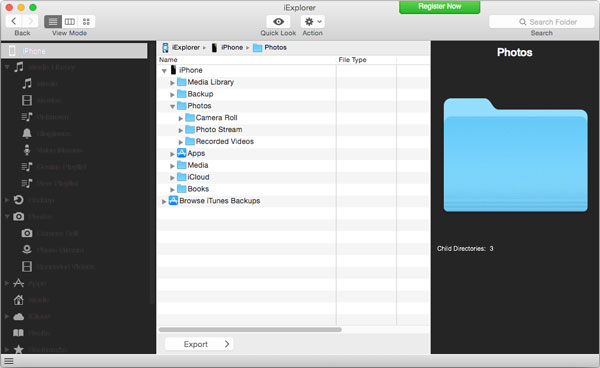Viewport: 600px width, 368px height.
Task: Expand Browse iTunes Backups in the file tree
Action: pyautogui.click(x=164, y=201)
